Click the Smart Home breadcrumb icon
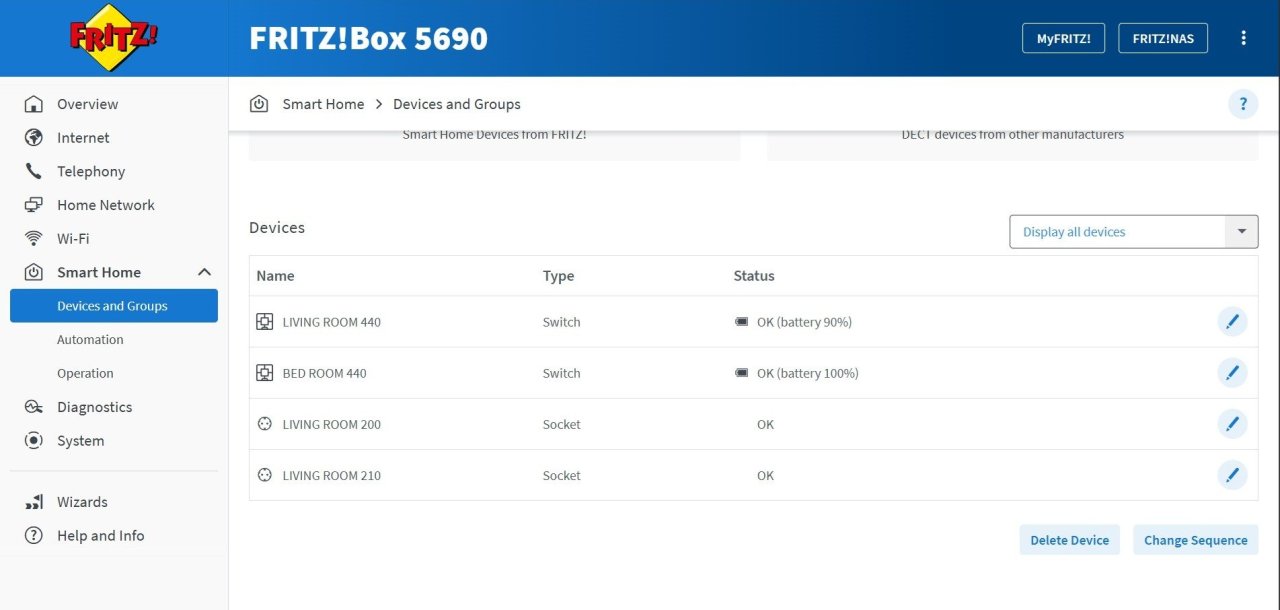This screenshot has width=1280, height=610. click(259, 104)
